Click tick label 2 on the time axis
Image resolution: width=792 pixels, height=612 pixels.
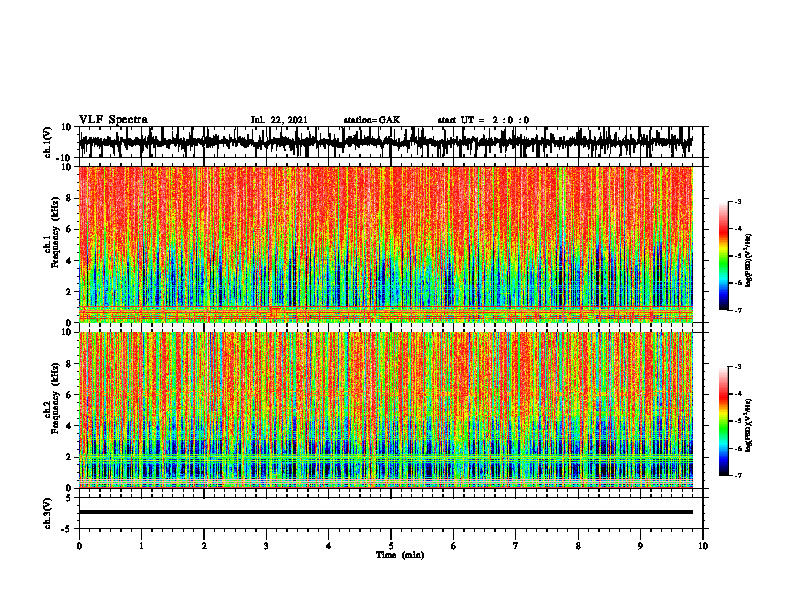click(204, 546)
